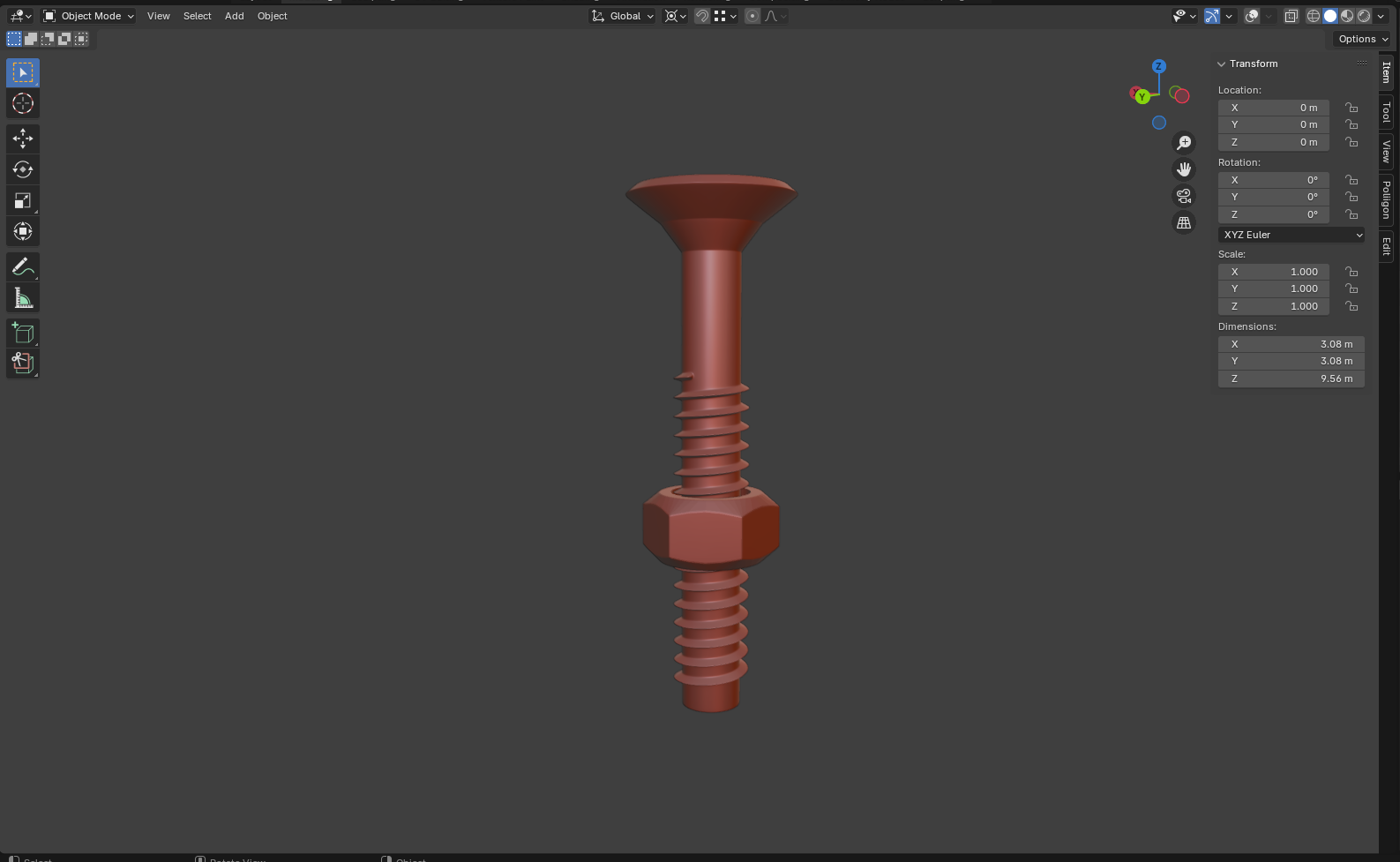The image size is (1400, 862).
Task: Activate the Rotate tool
Action: [23, 169]
